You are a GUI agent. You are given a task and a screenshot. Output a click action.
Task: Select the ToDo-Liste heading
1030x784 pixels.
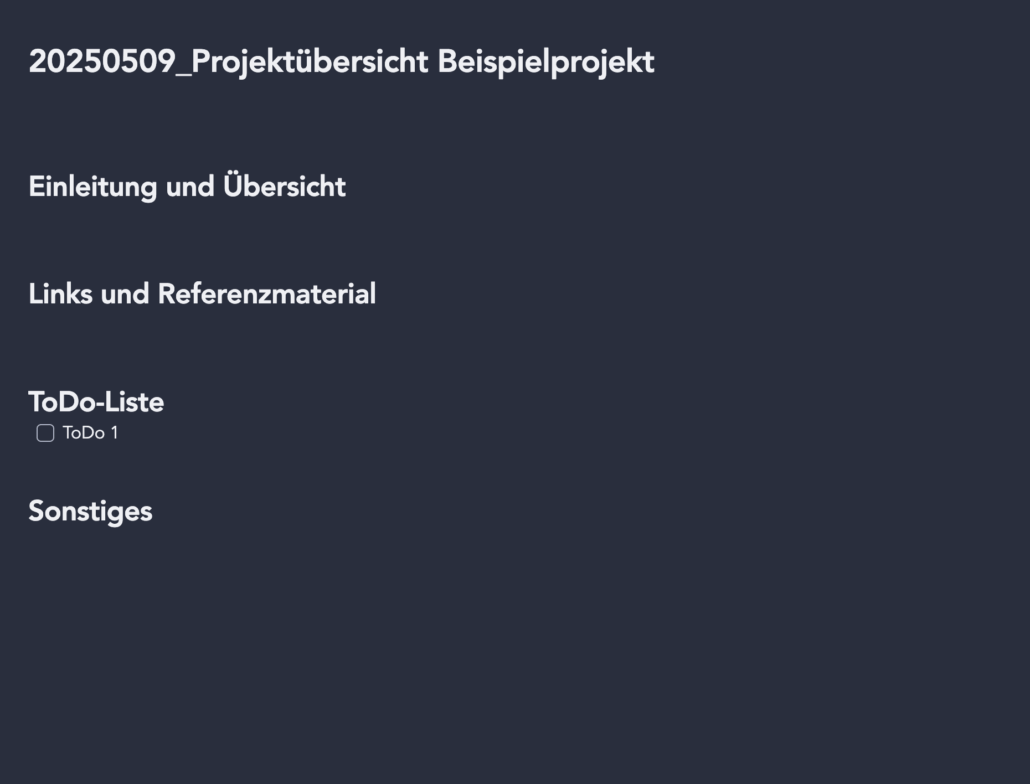click(96, 402)
